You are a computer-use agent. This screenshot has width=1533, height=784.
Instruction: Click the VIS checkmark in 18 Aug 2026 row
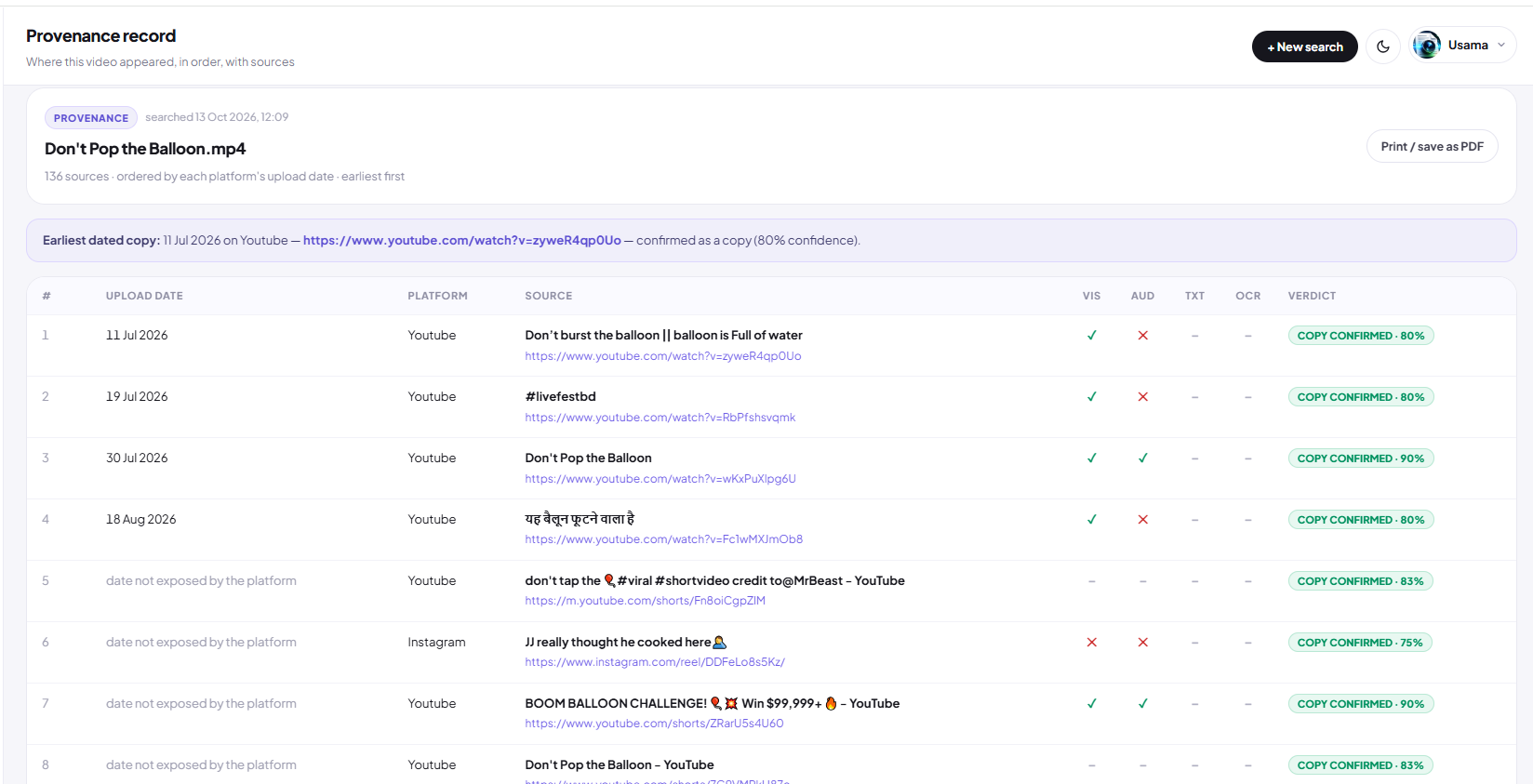1091,520
